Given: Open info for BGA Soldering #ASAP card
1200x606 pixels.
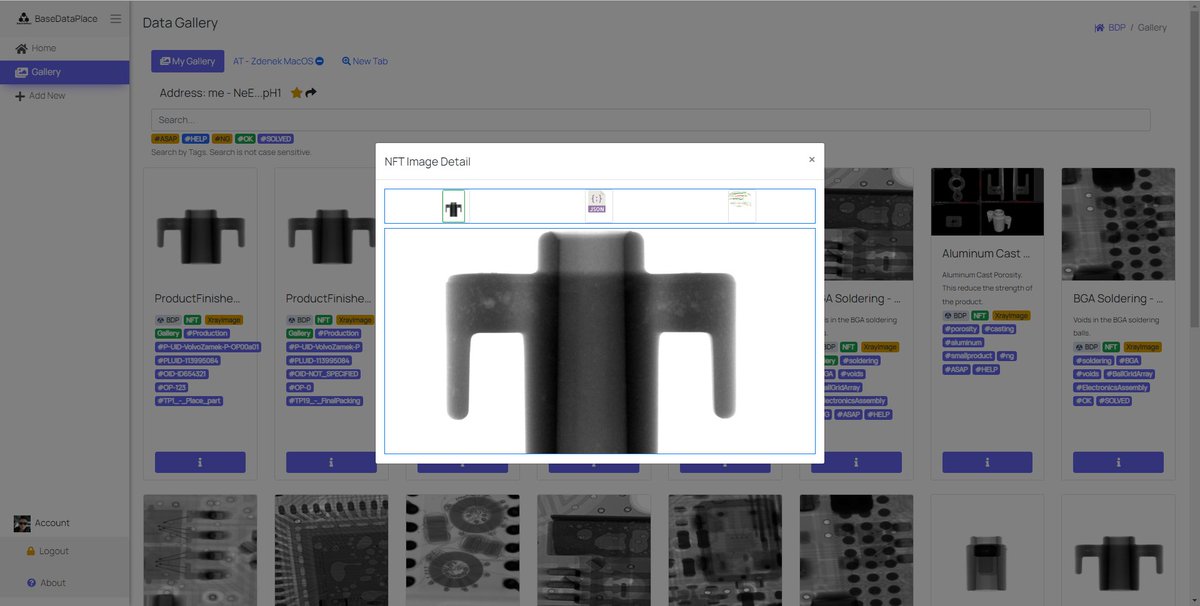Looking at the screenshot, I should [x=856, y=462].
